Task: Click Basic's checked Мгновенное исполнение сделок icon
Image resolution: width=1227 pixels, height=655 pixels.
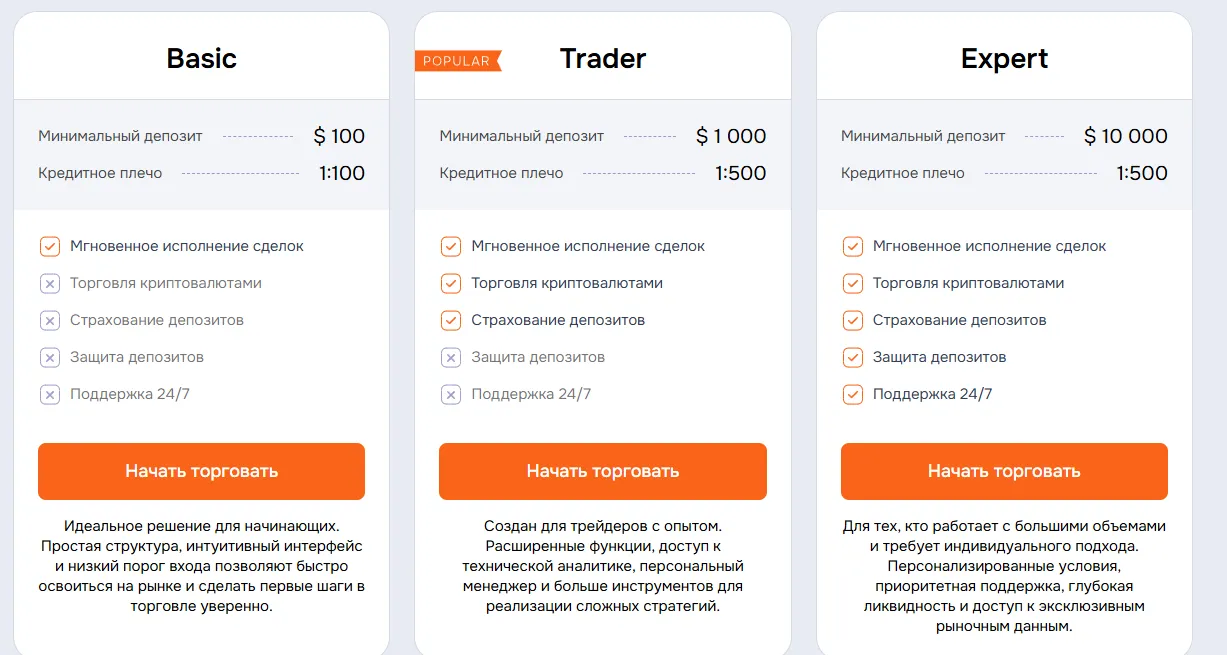Action: [50, 246]
